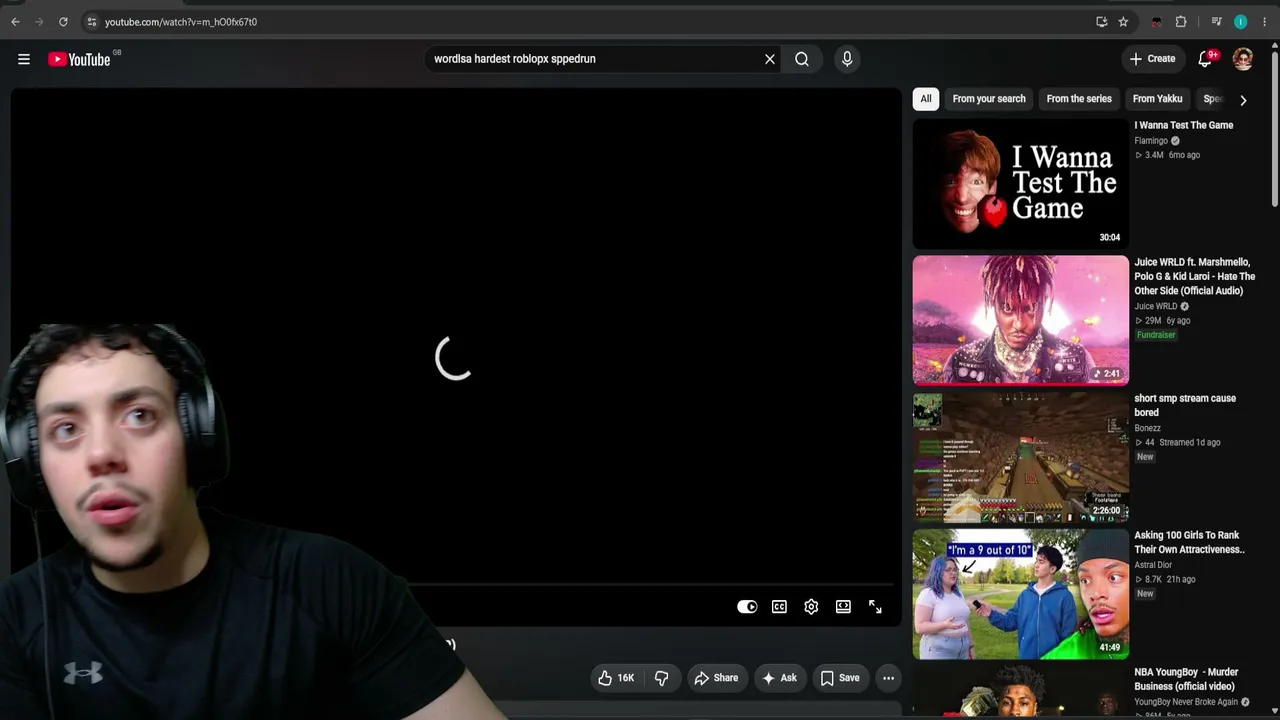This screenshot has width=1280, height=720.
Task: View site information icon in the address bar
Action: pyautogui.click(x=91, y=22)
